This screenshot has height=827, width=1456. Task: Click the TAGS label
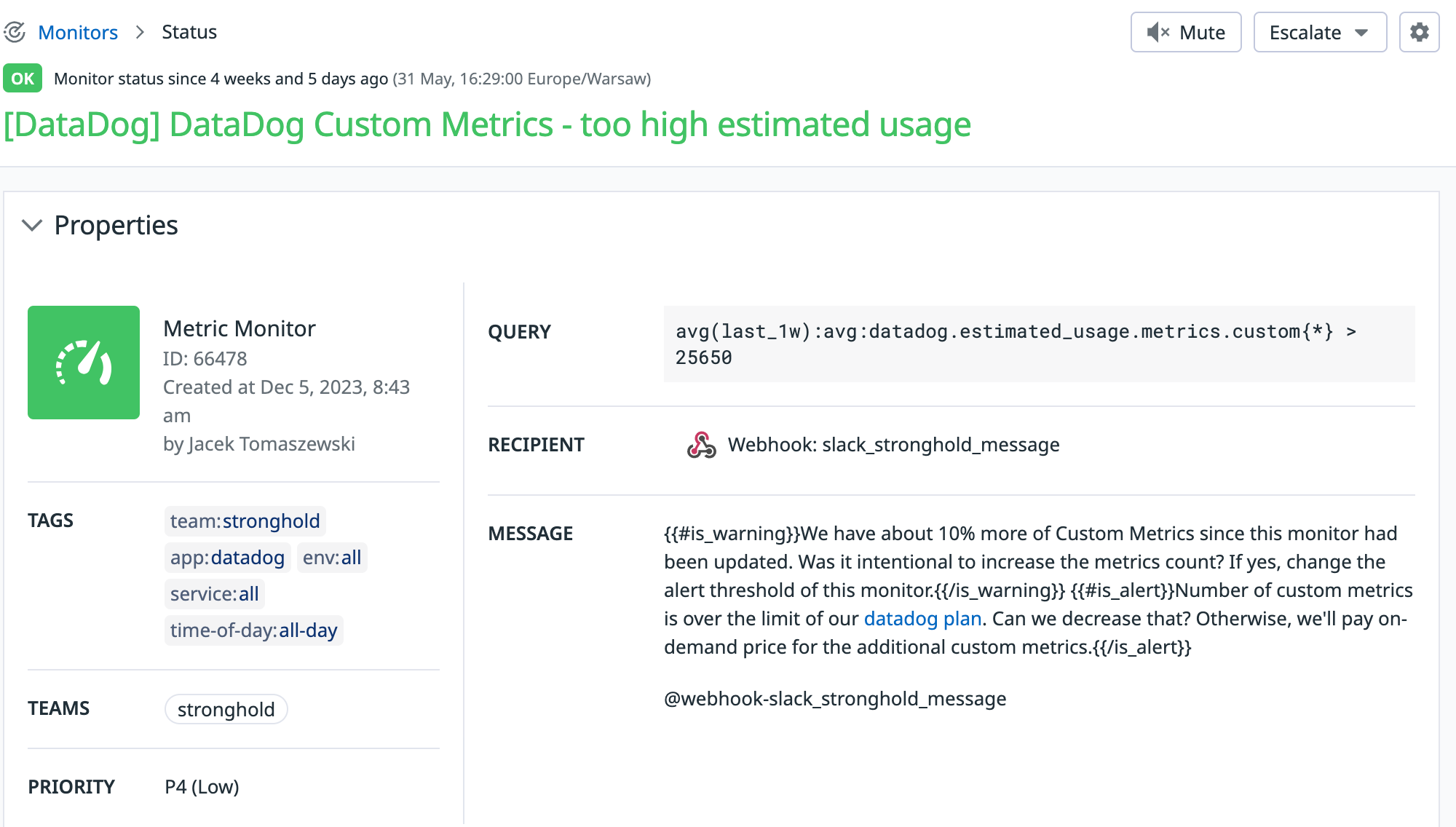51,521
